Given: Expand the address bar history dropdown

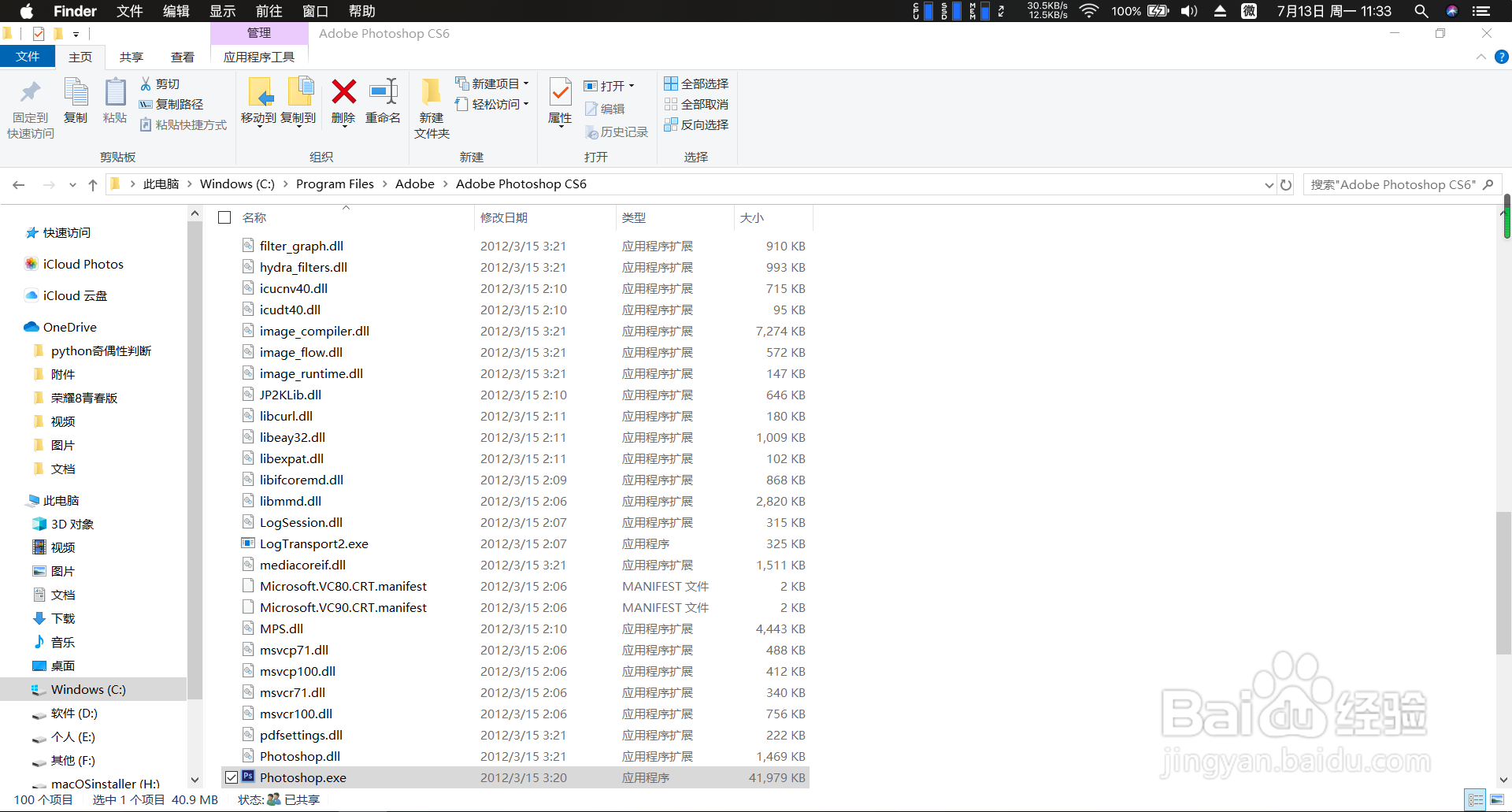Looking at the screenshot, I should [x=1269, y=185].
